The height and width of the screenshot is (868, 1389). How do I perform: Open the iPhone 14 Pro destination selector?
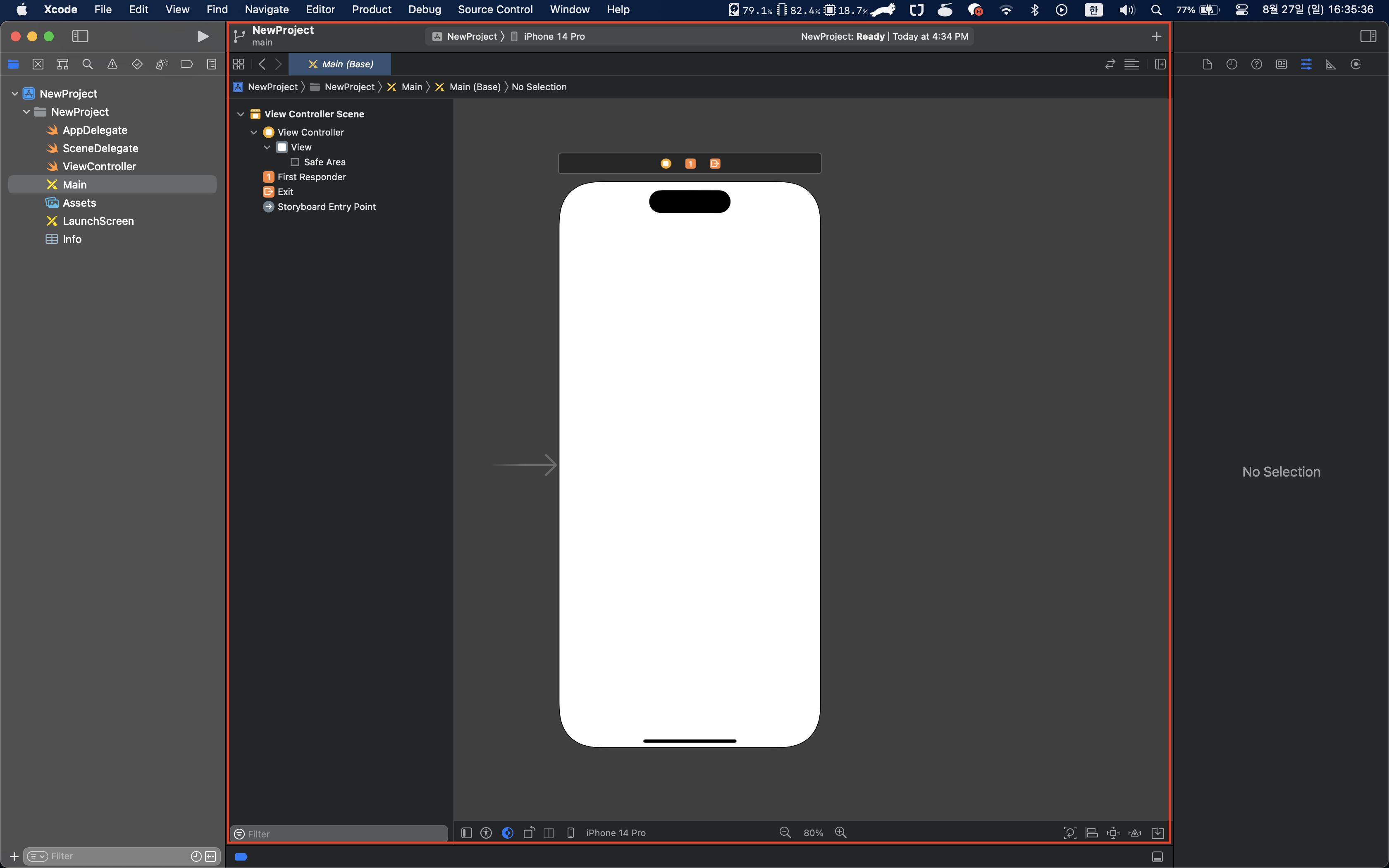[x=553, y=36]
